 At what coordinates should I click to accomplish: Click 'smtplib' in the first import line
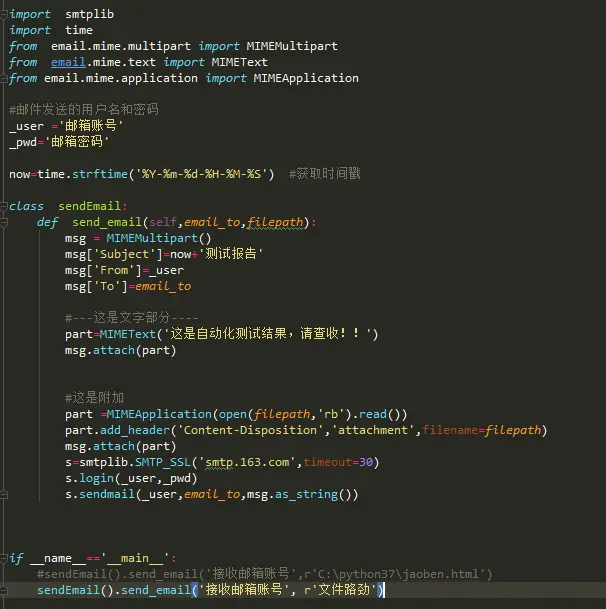click(89, 14)
